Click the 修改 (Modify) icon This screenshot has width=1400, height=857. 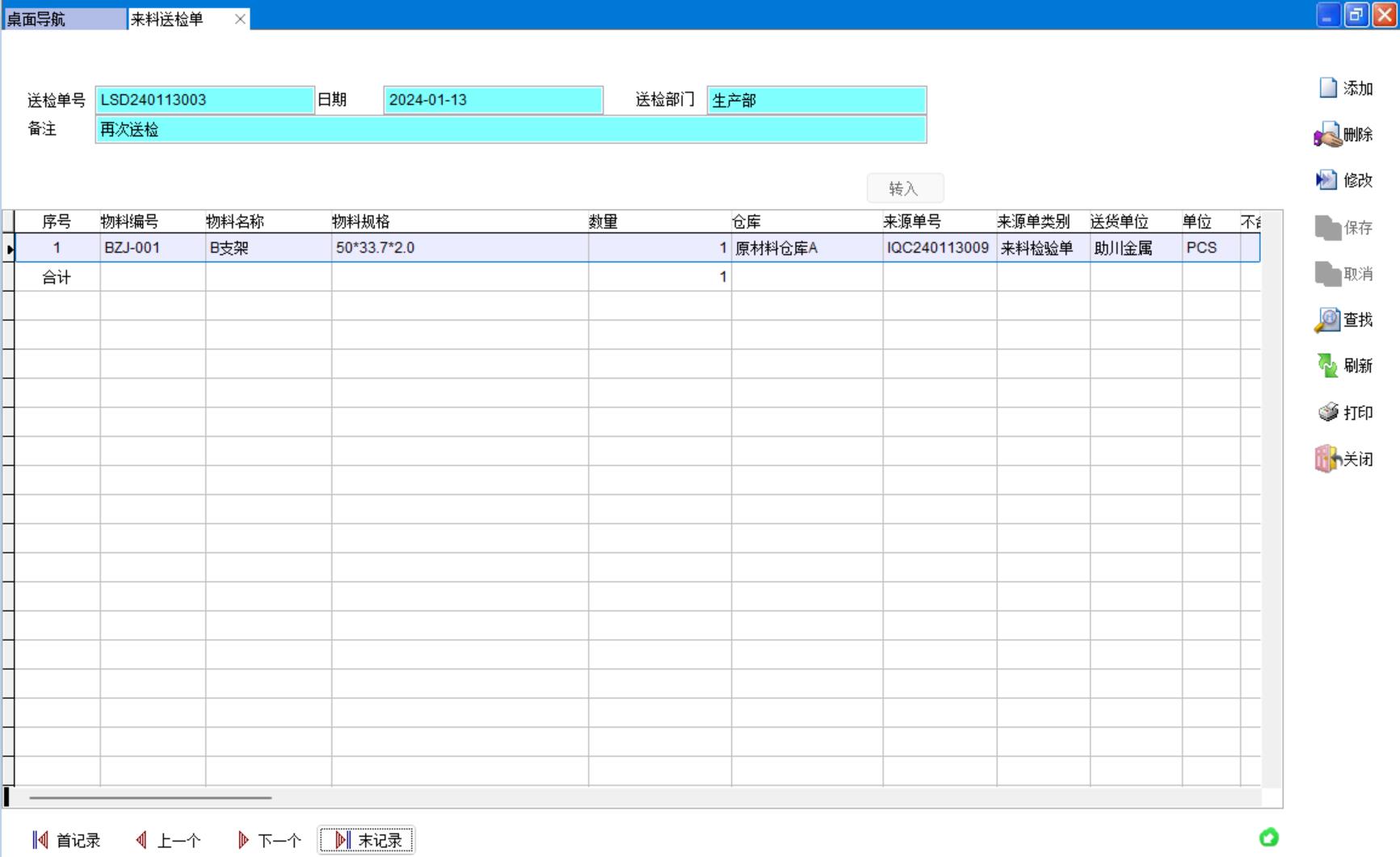click(1327, 180)
